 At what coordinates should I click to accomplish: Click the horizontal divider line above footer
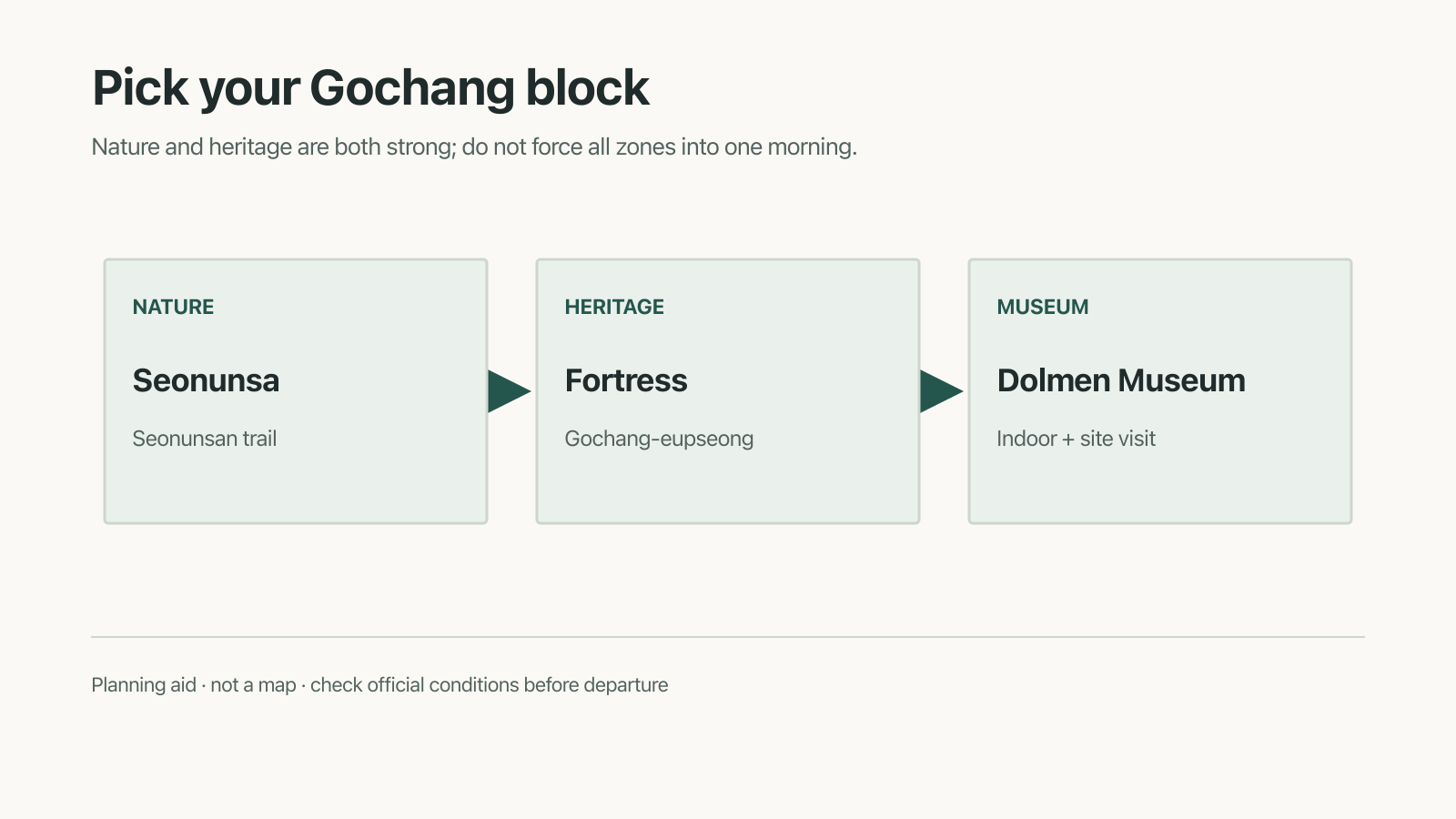point(728,637)
